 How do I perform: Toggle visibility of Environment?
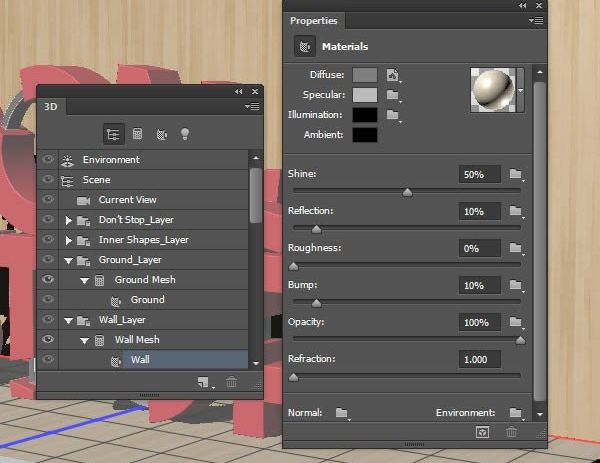click(48, 159)
